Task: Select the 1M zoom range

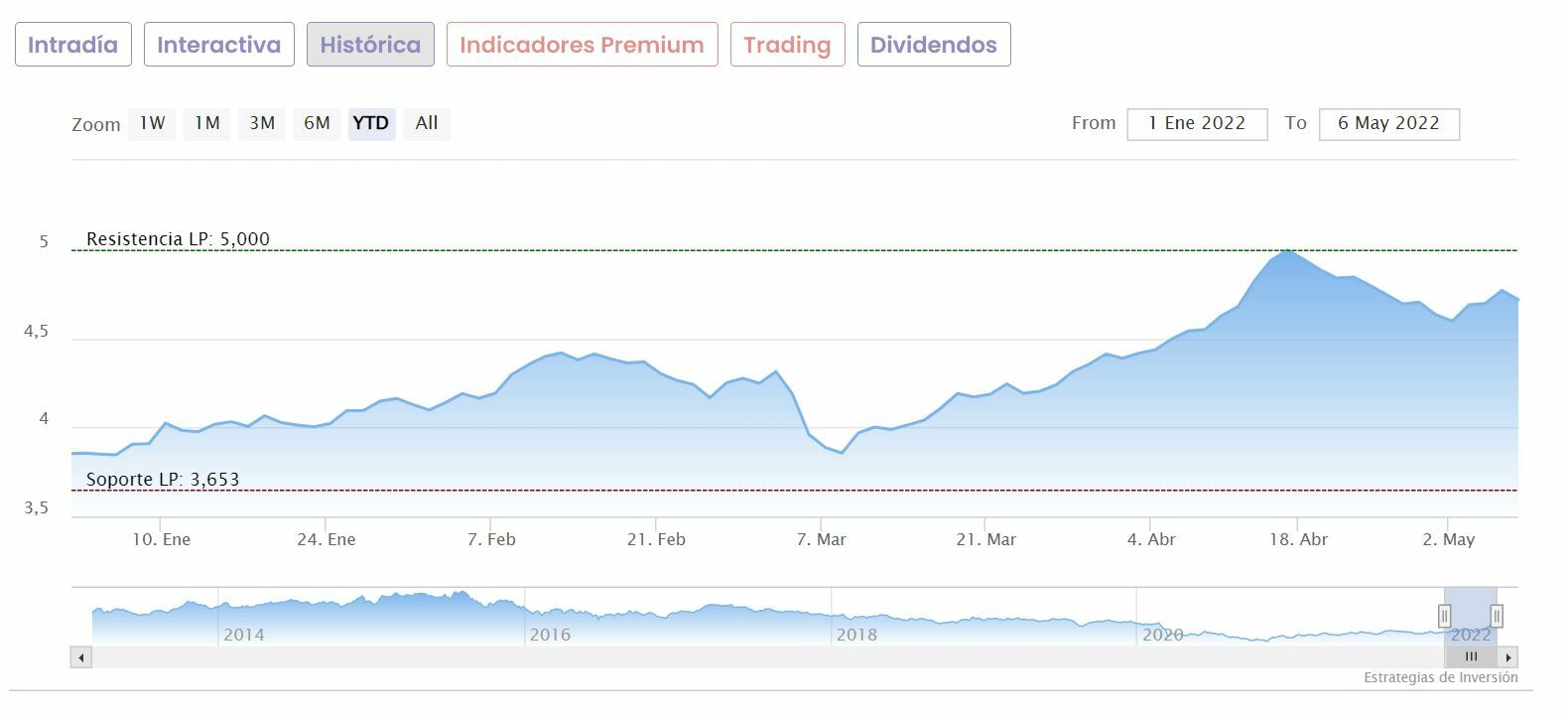Action: 206,123
